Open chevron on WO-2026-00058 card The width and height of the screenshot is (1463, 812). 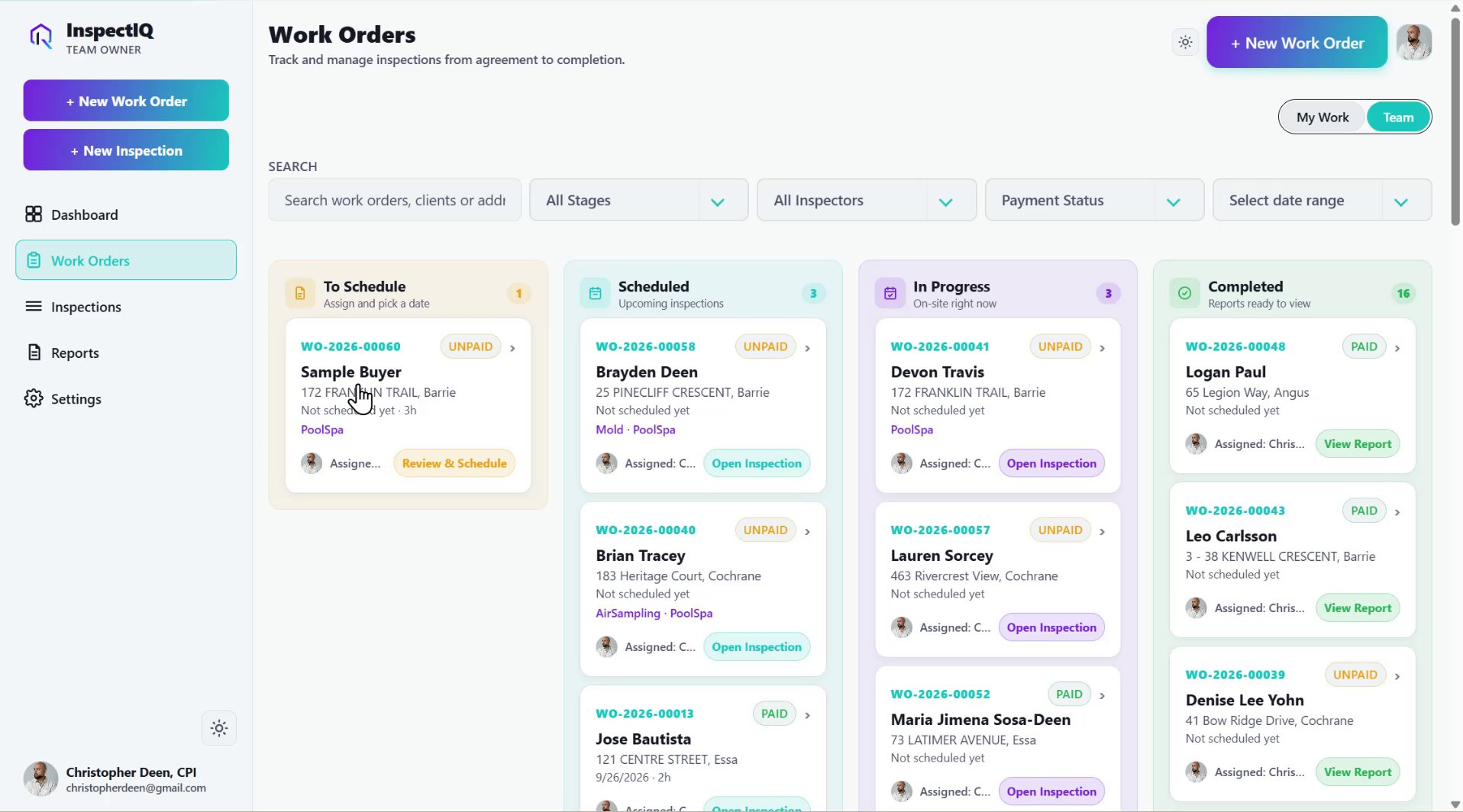click(807, 348)
